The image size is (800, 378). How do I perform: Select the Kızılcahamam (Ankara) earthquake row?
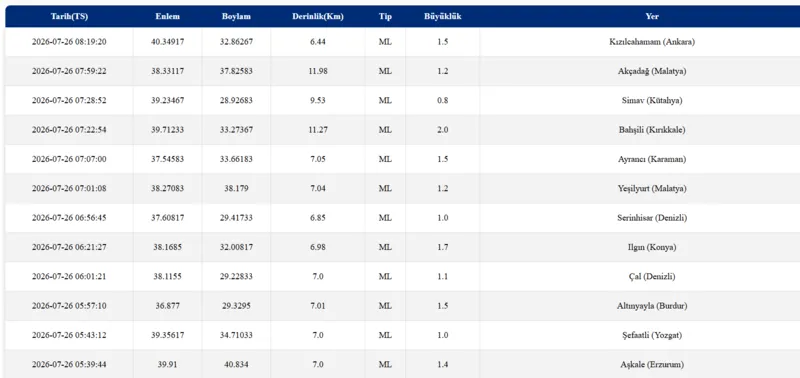[x=403, y=42]
